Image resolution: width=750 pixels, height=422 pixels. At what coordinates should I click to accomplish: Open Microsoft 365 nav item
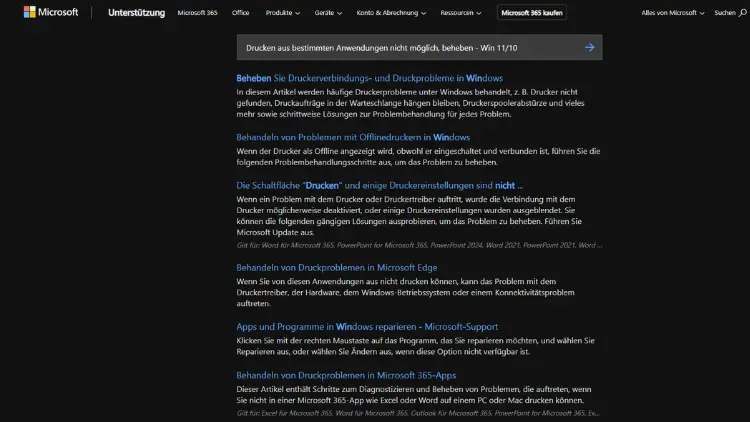click(x=197, y=13)
